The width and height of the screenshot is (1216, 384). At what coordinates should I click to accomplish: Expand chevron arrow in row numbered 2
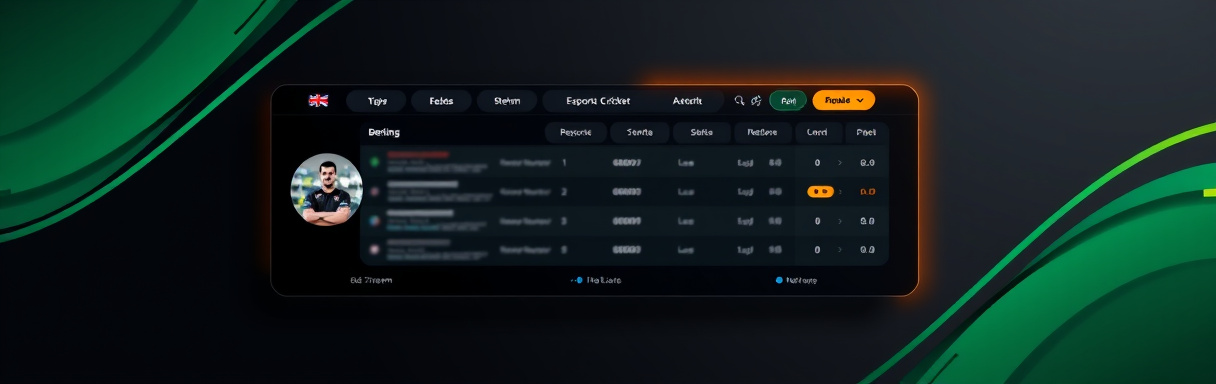pos(840,191)
